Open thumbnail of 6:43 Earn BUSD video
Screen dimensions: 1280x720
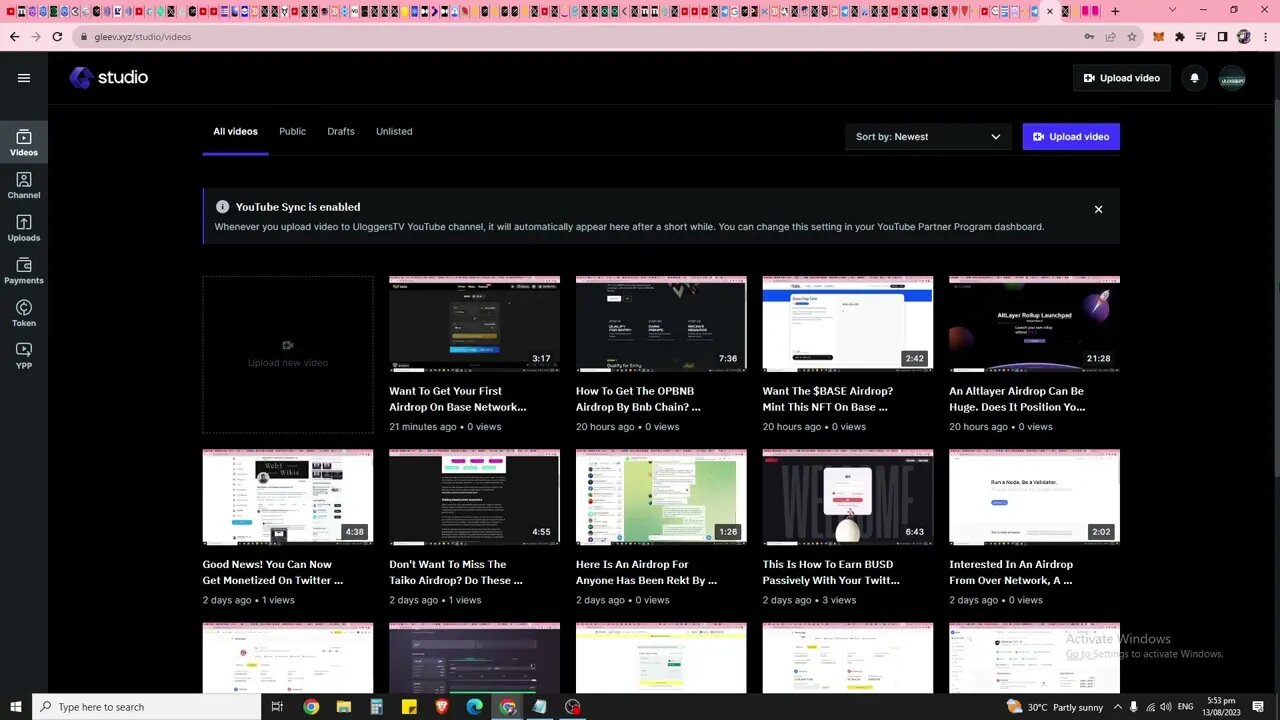pyautogui.click(x=847, y=497)
